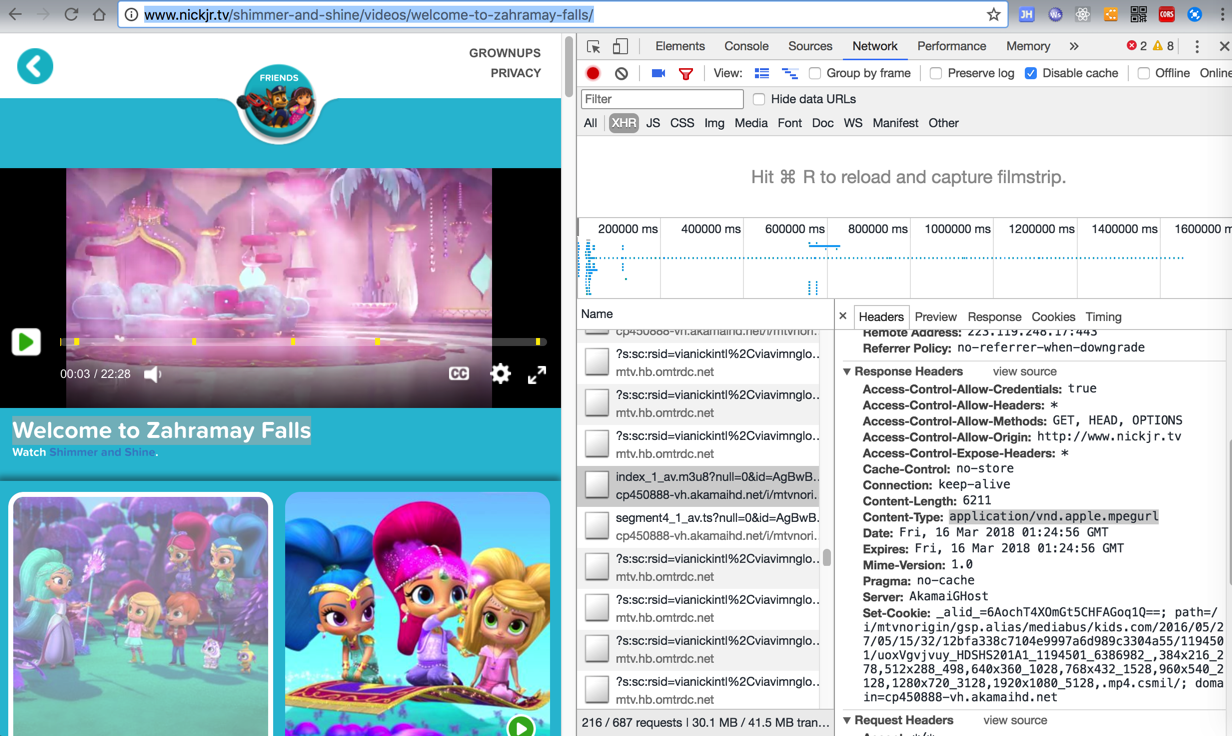Switch to large request rows view
This screenshot has width=1232, height=736.
pyautogui.click(x=762, y=73)
